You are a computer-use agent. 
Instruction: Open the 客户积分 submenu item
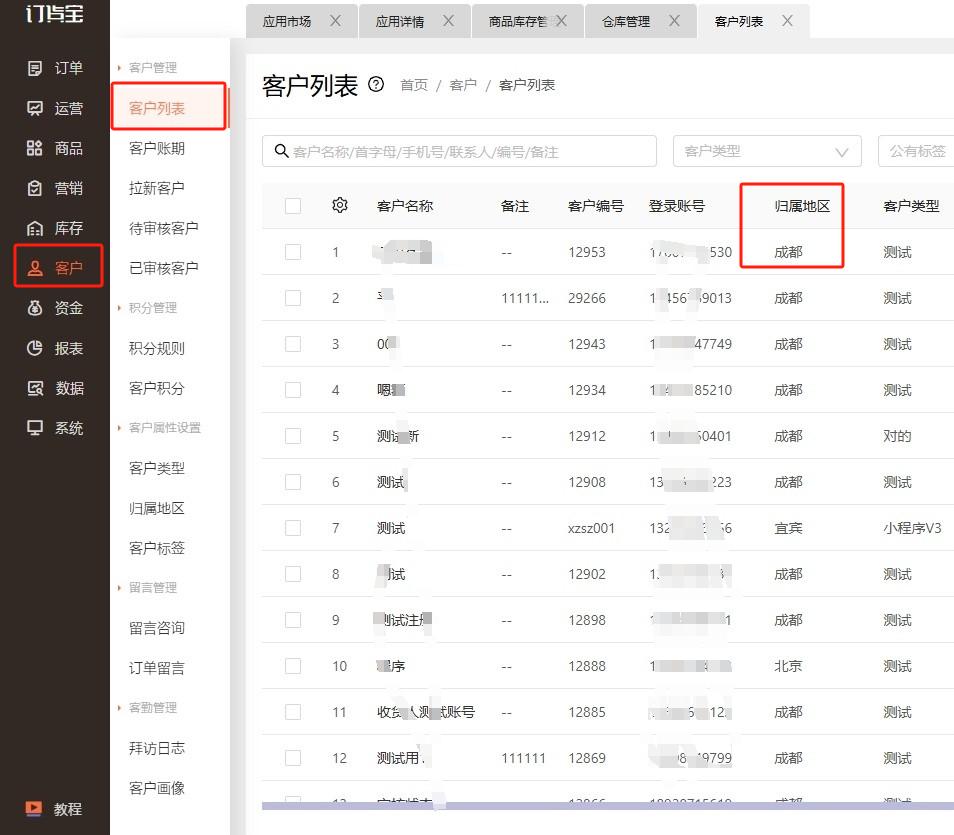point(157,388)
